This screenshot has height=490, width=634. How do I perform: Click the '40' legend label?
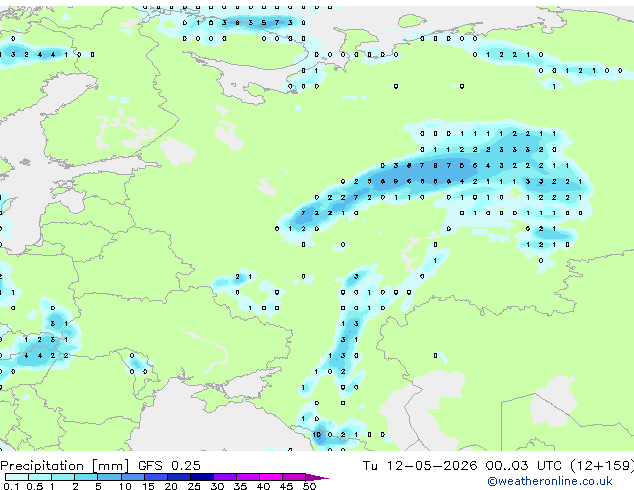pyautogui.click(x=263, y=486)
